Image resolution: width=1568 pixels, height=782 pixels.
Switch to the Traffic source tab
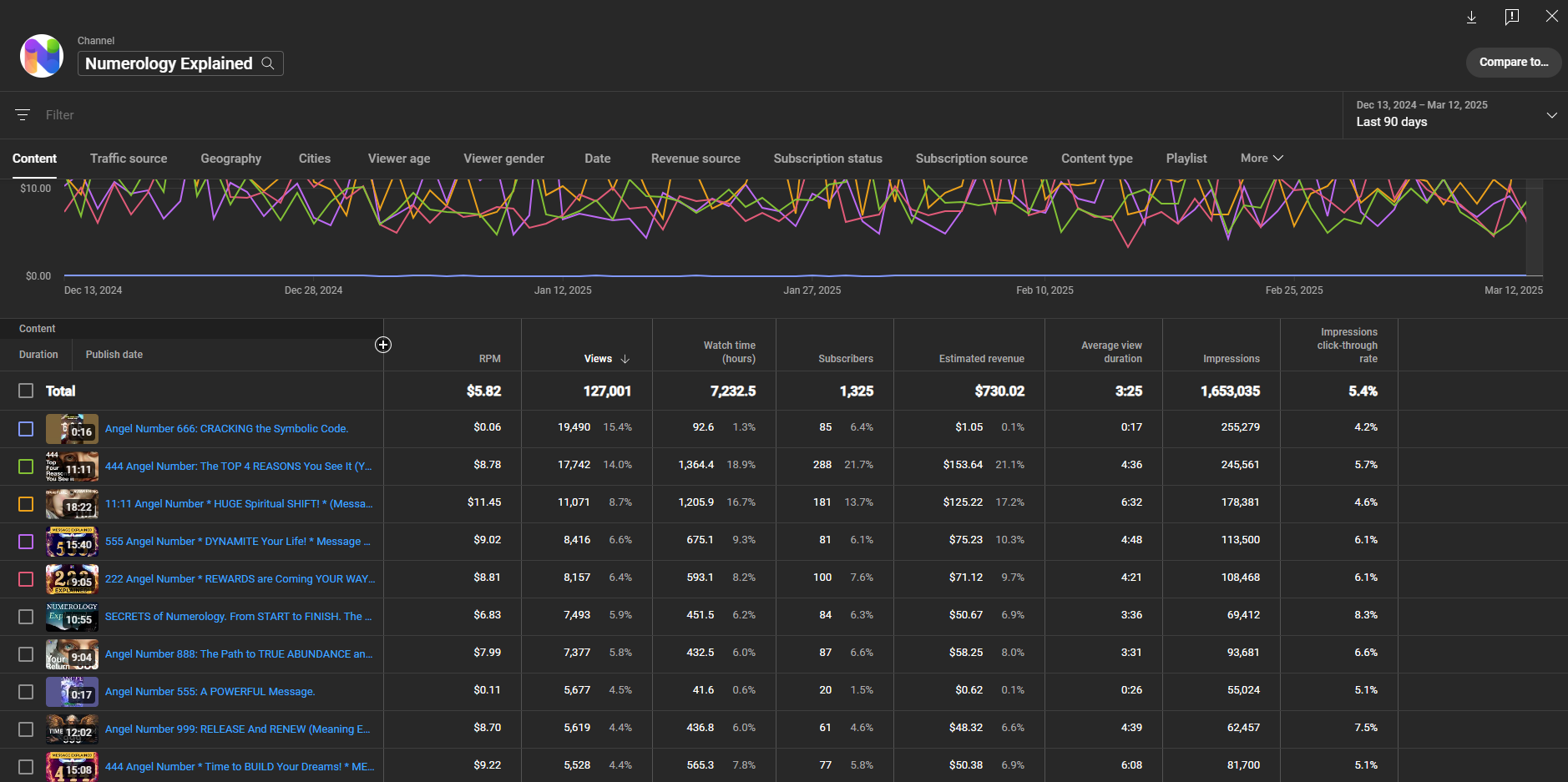[x=129, y=159]
